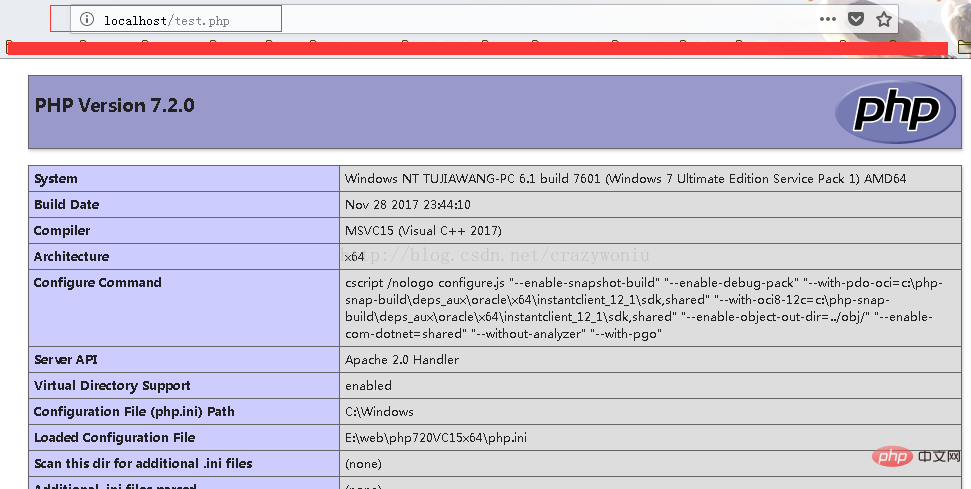Click the Build Date value Nov 28 2017
Screen dimensions: 971x489
pos(408,205)
